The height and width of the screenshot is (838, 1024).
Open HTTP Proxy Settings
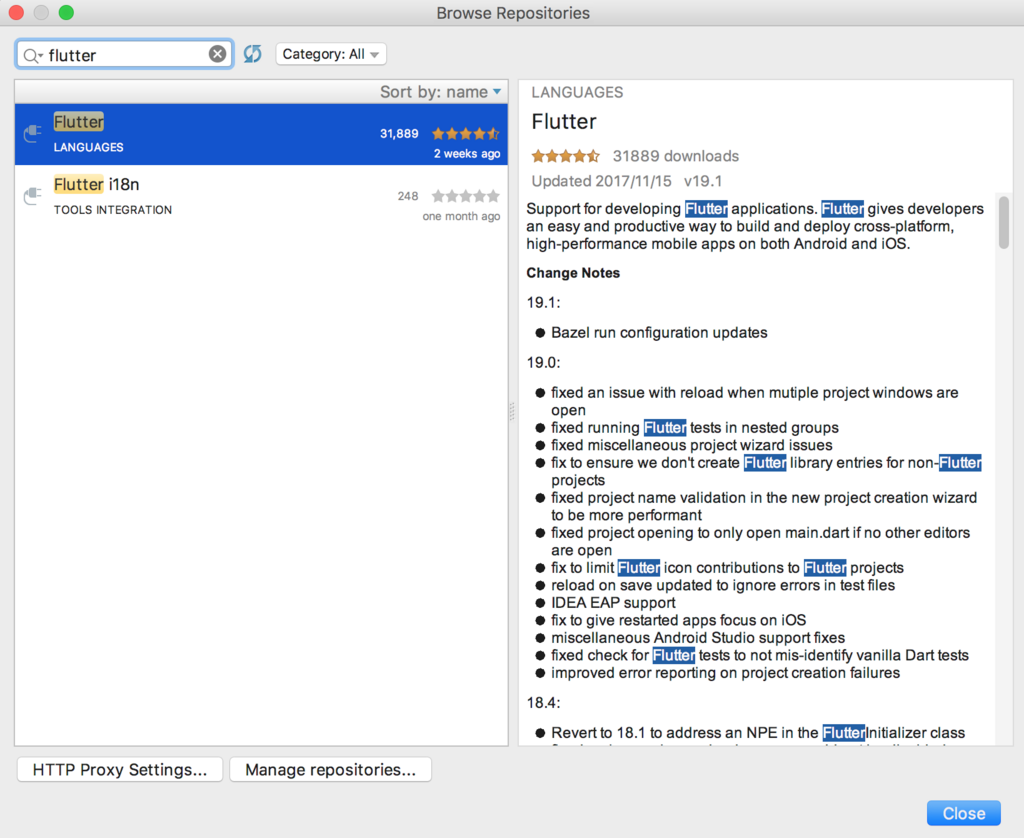pos(120,769)
